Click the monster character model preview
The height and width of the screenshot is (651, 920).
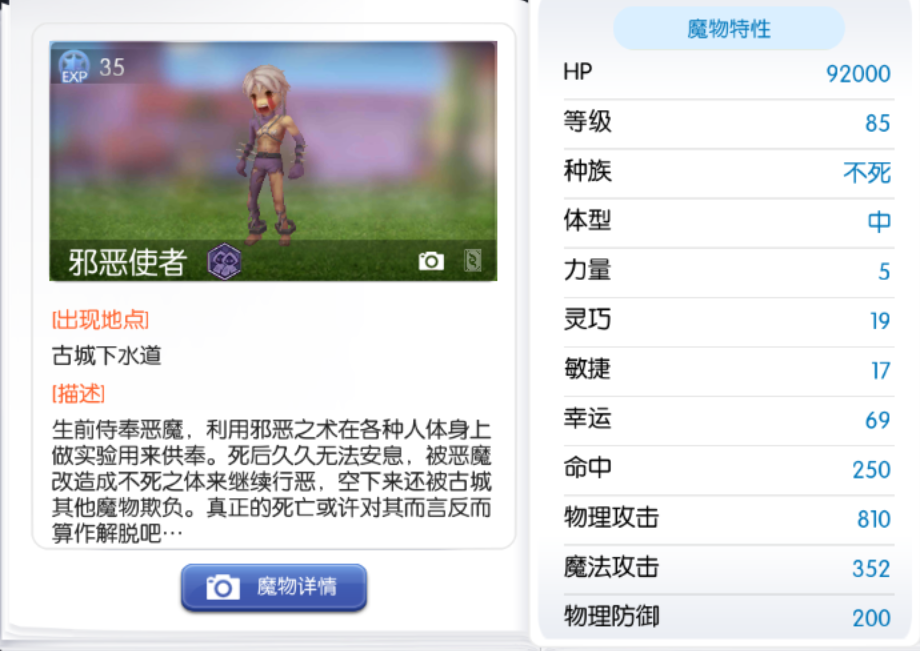270,155
